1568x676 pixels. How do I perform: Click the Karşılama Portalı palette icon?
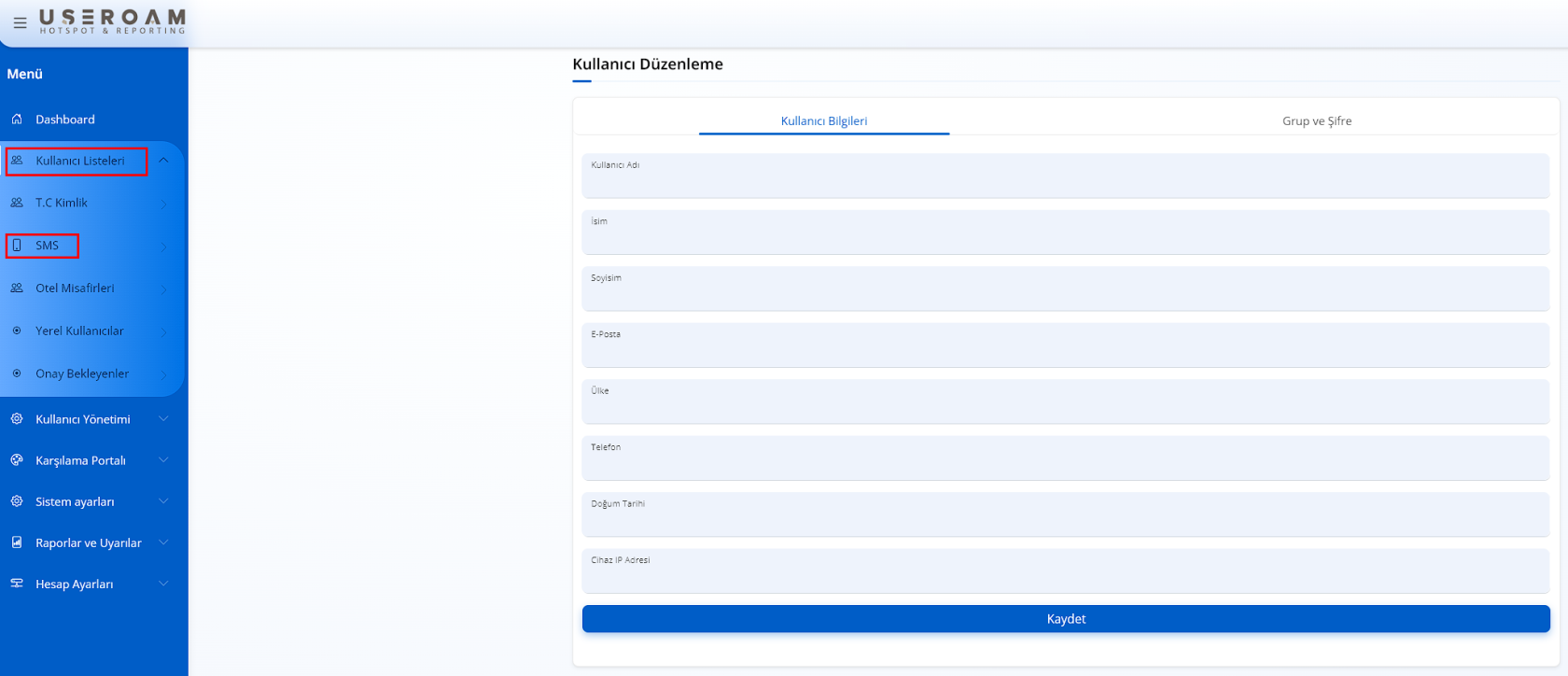pos(17,460)
